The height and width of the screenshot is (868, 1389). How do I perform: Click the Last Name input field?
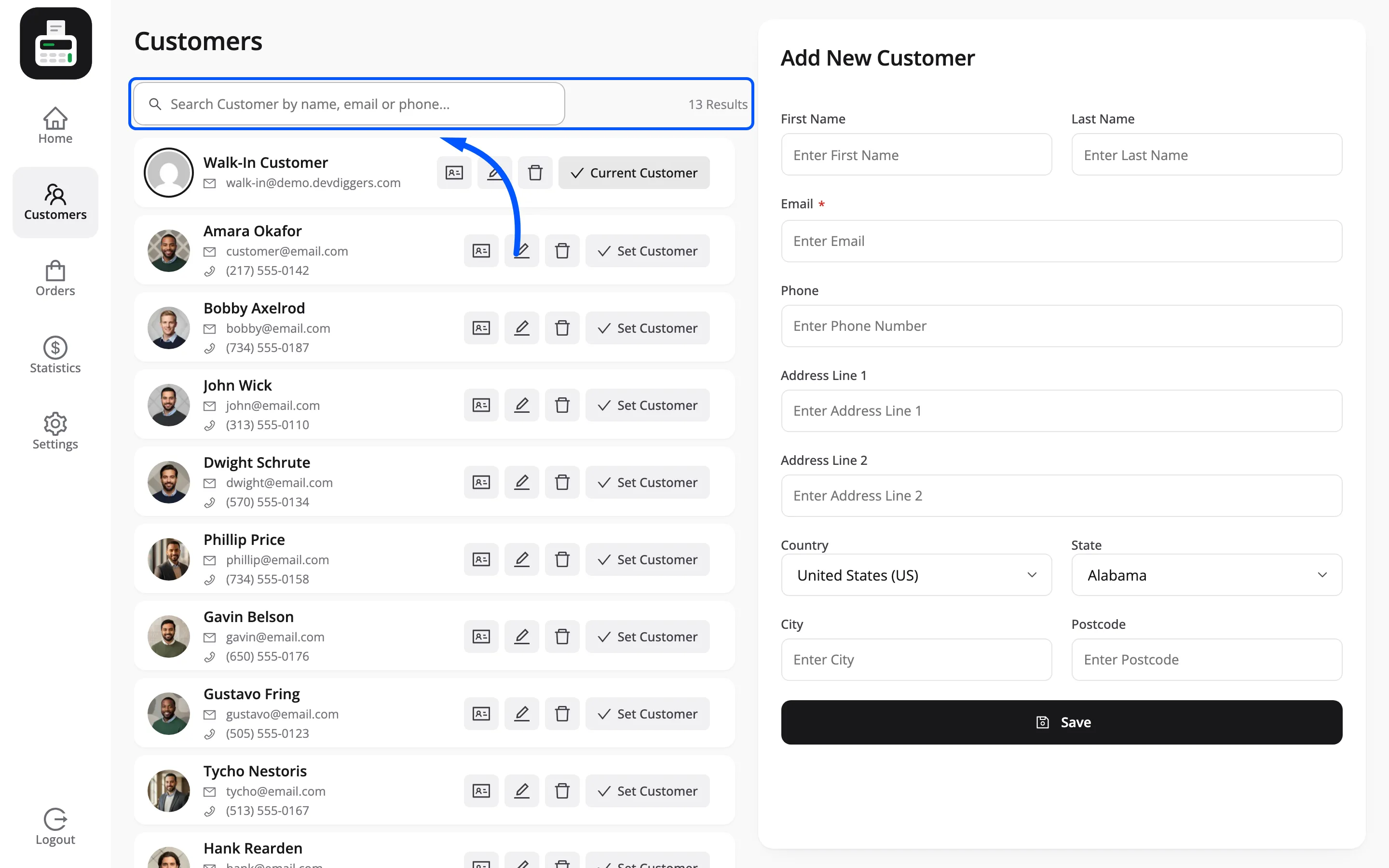1207,155
